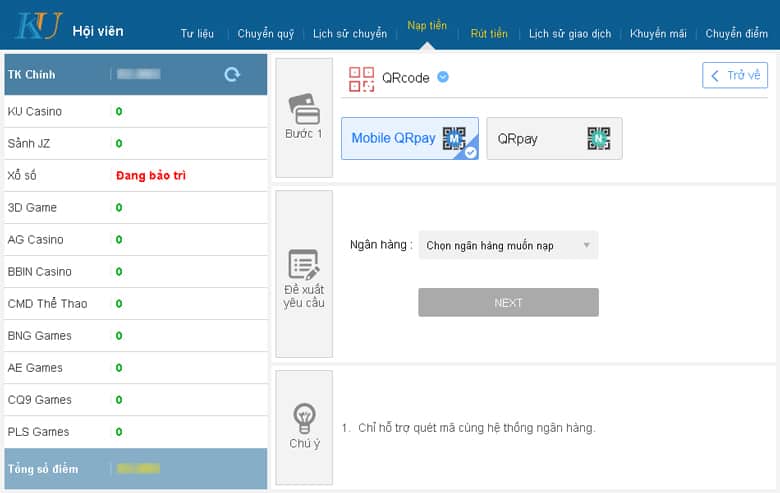Open the Chuyển quỹ tab

[266, 34]
